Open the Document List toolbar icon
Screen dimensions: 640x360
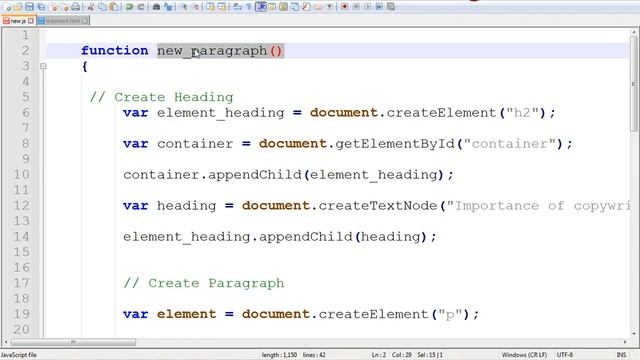(x=295, y=7)
